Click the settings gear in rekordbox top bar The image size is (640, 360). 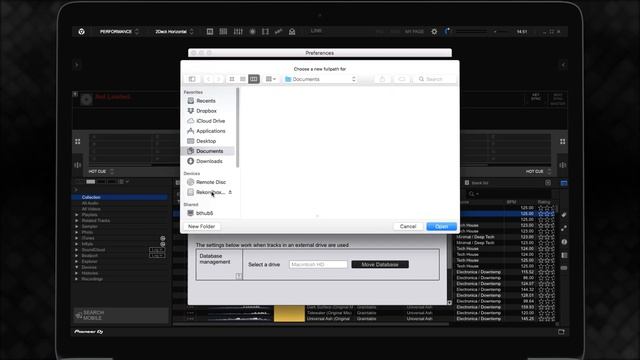click(x=434, y=31)
